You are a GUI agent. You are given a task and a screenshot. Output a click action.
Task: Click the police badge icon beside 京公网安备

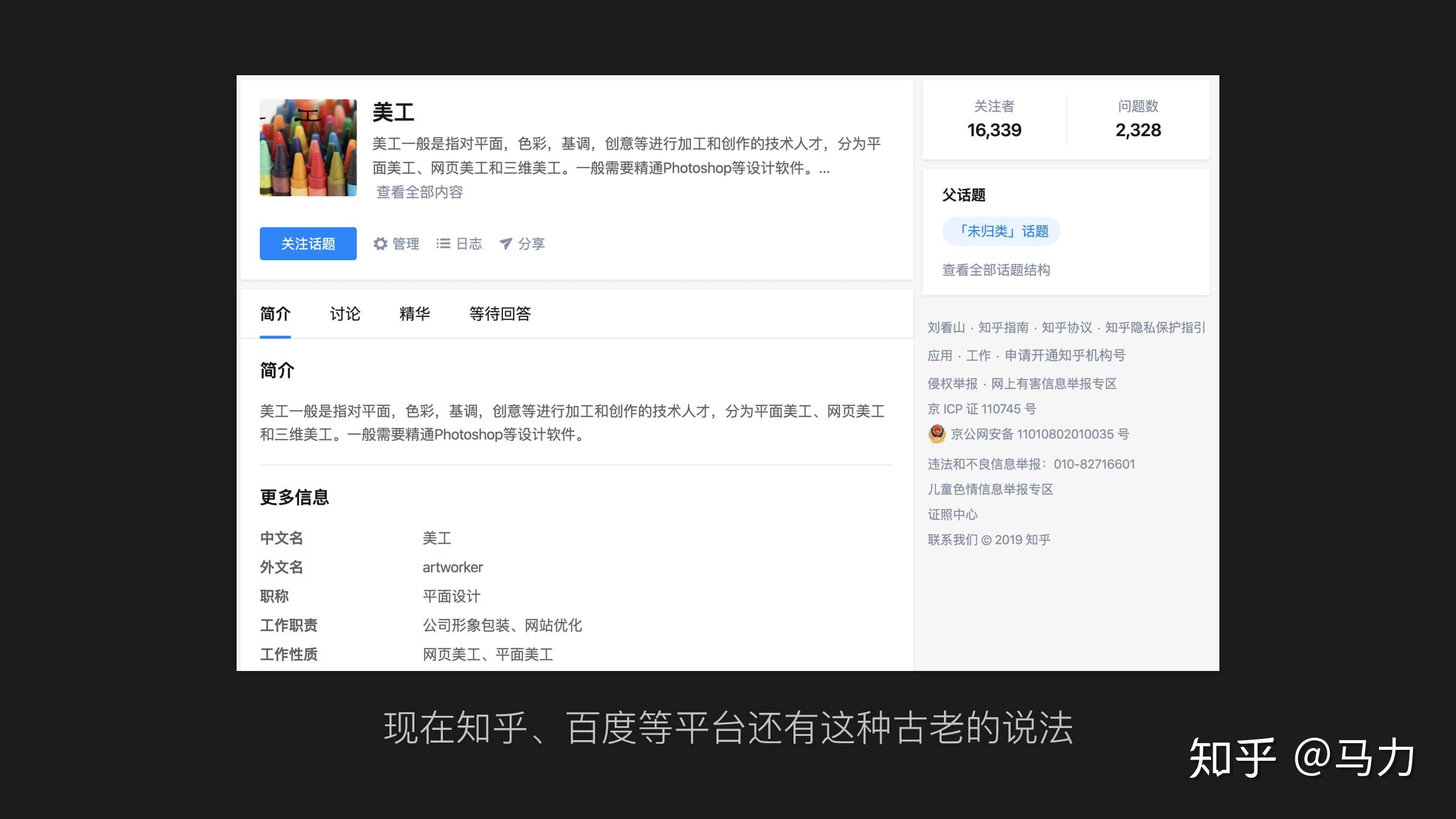pos(937,434)
